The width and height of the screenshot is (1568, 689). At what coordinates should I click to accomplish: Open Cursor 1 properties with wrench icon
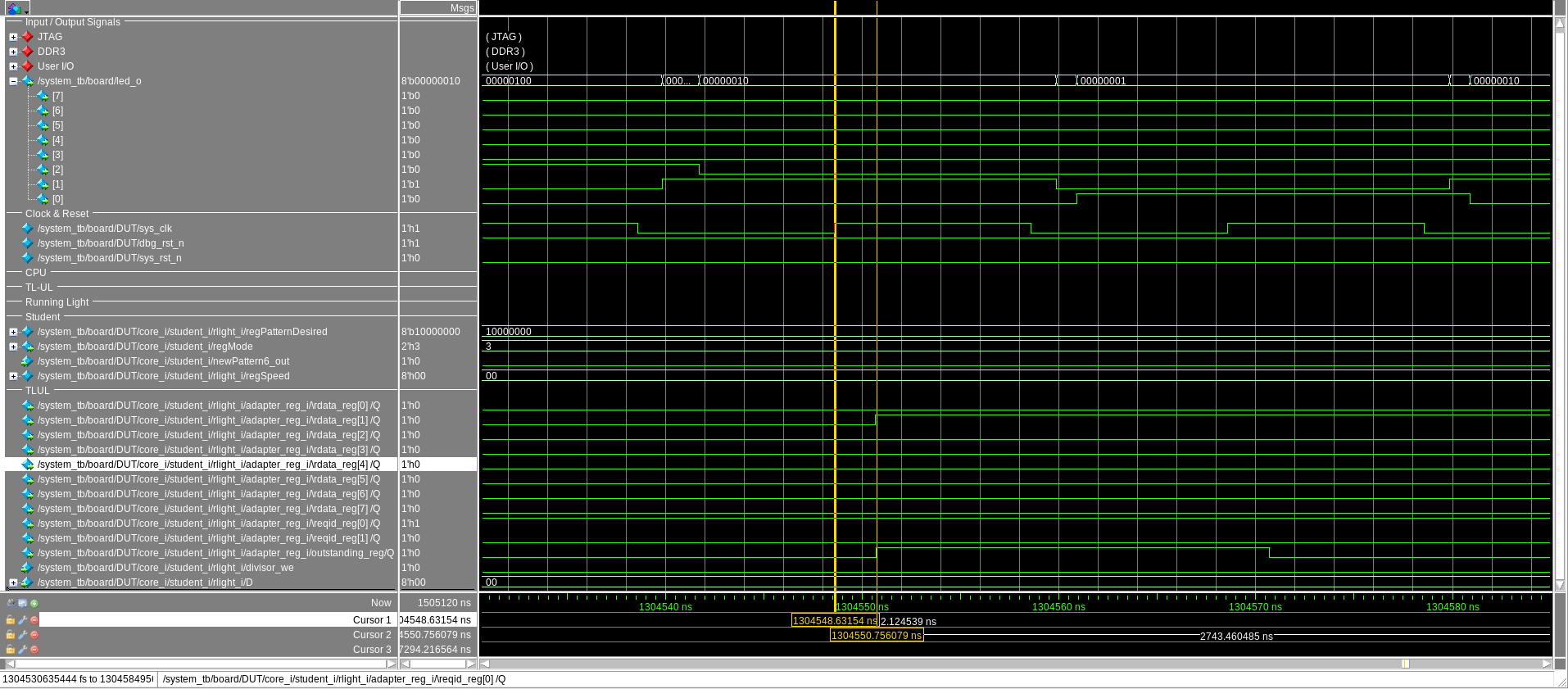click(x=23, y=620)
